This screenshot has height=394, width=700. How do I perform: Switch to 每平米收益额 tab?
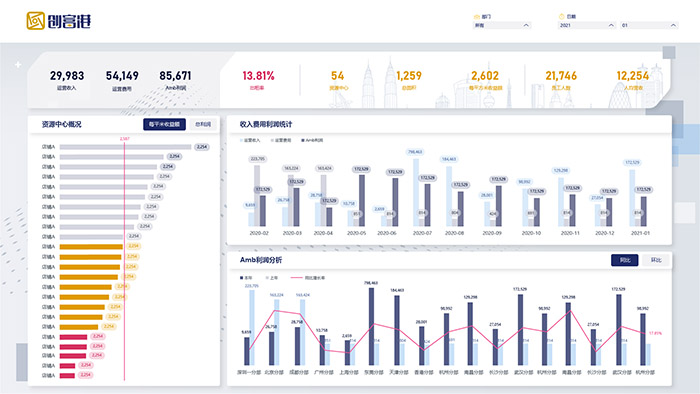164,124
